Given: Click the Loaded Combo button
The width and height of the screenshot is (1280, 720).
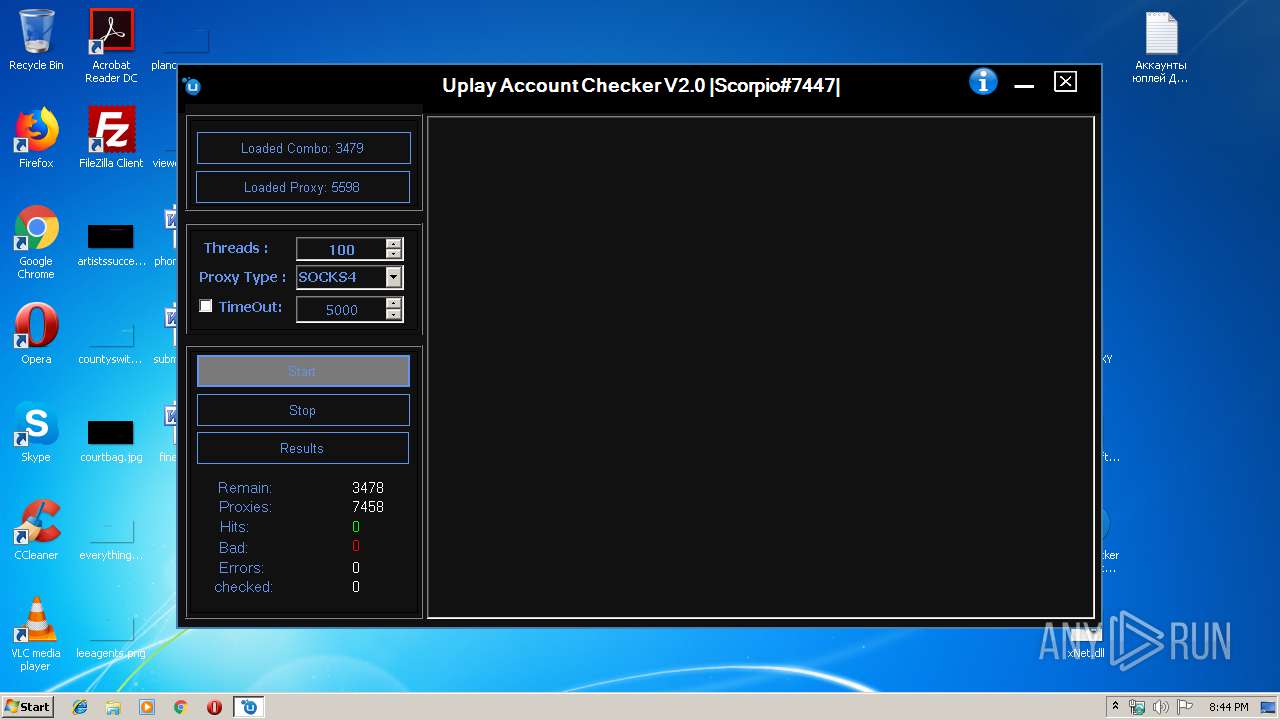Looking at the screenshot, I should pyautogui.click(x=303, y=148).
